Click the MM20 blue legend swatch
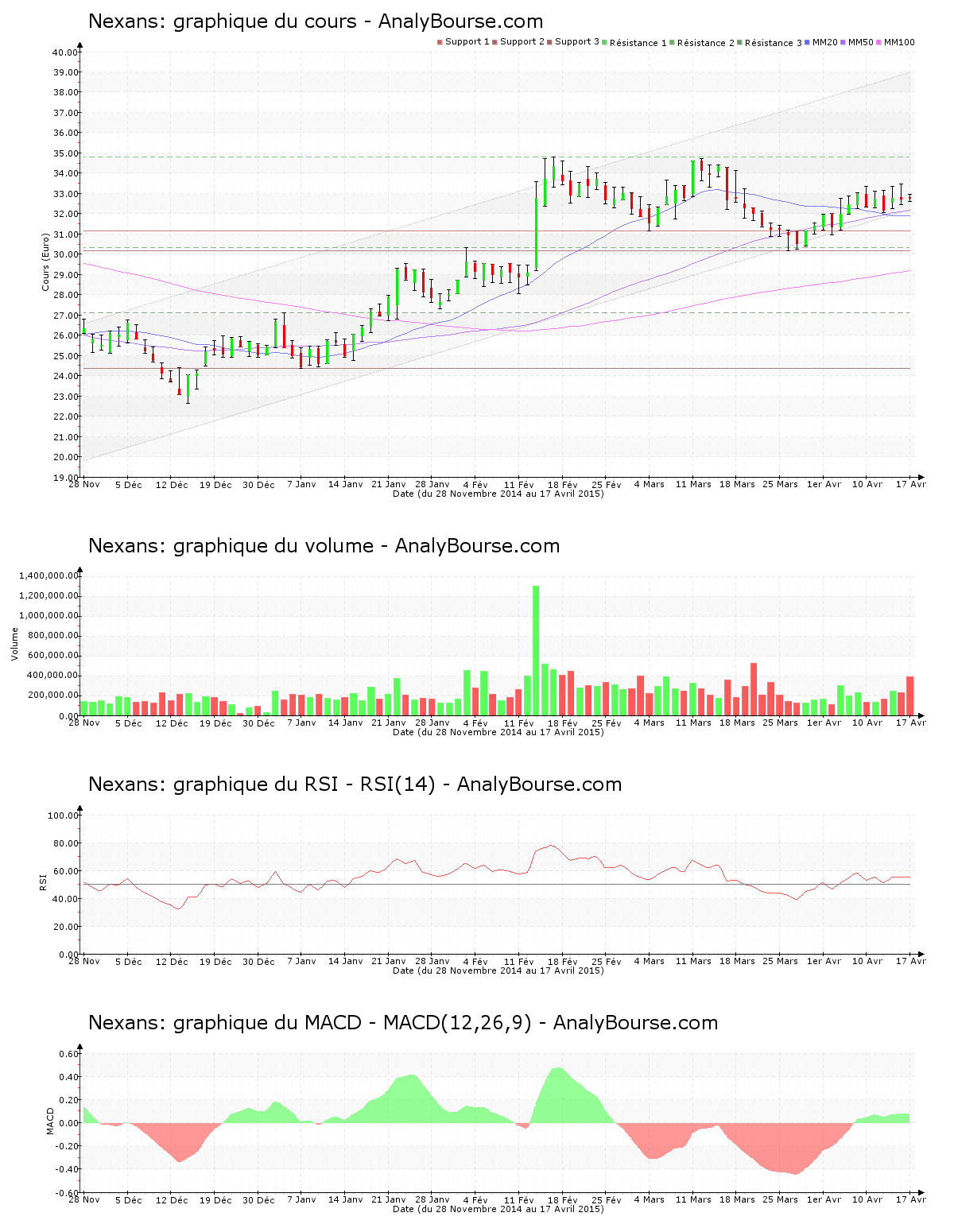 (x=808, y=42)
